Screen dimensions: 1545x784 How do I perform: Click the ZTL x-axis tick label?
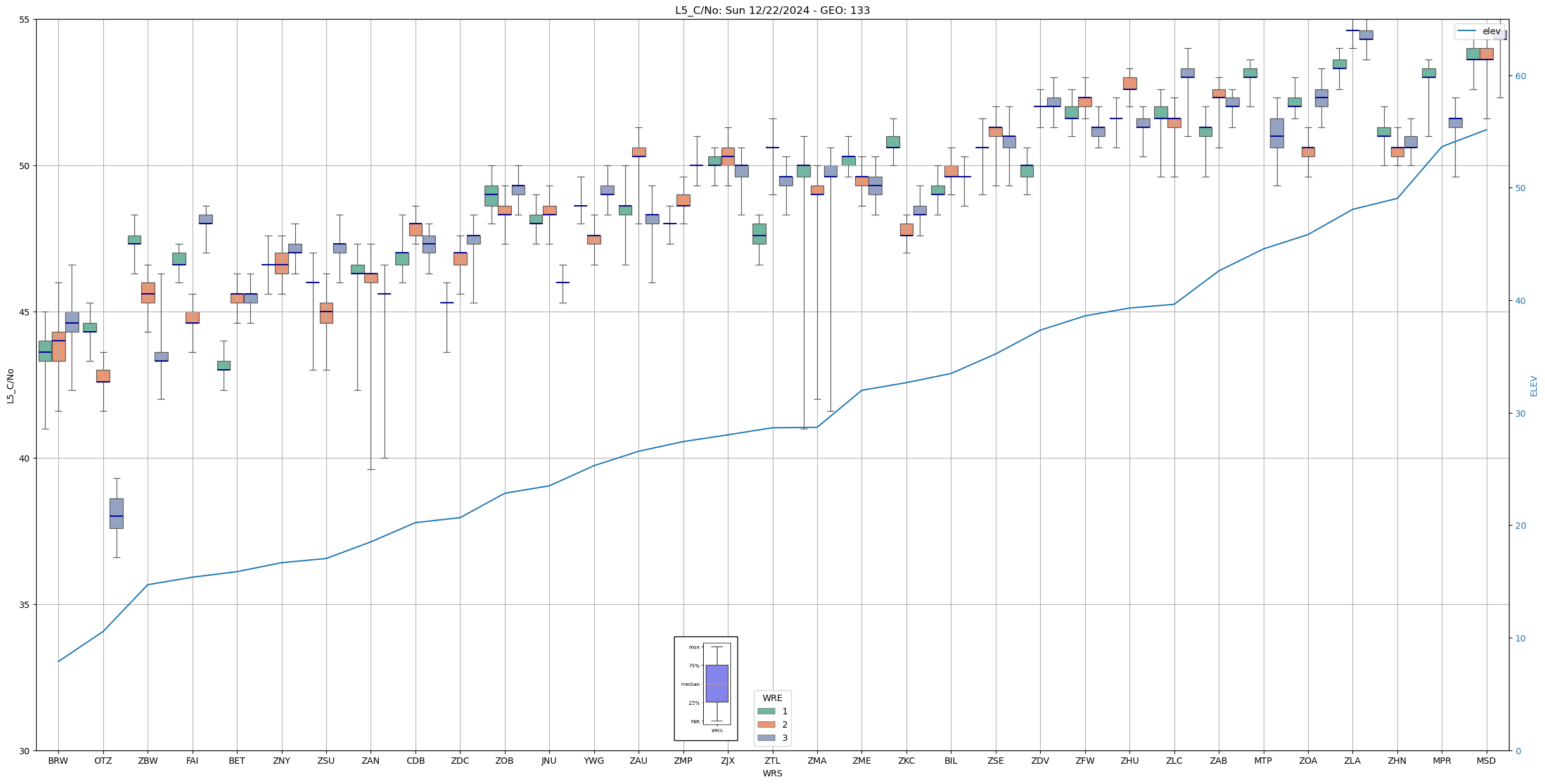(x=772, y=761)
